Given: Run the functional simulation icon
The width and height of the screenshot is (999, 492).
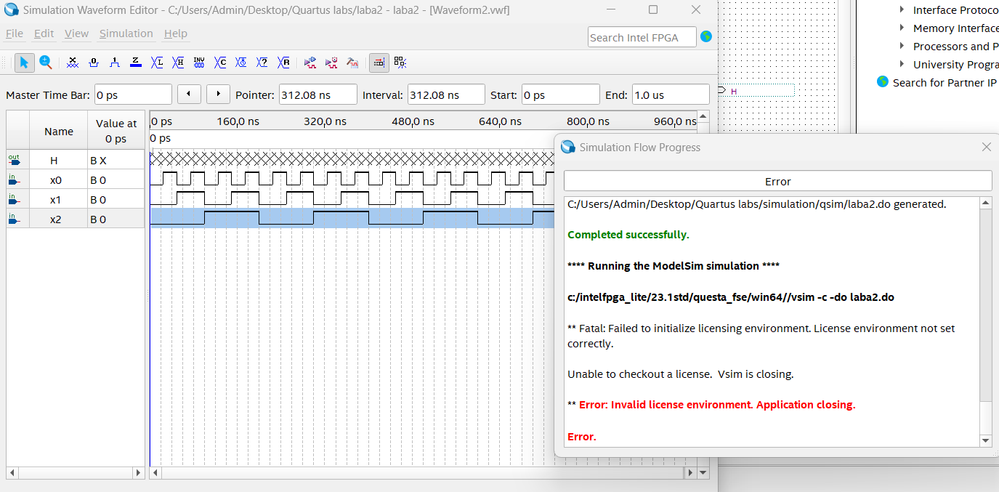Looking at the screenshot, I should click(310, 62).
